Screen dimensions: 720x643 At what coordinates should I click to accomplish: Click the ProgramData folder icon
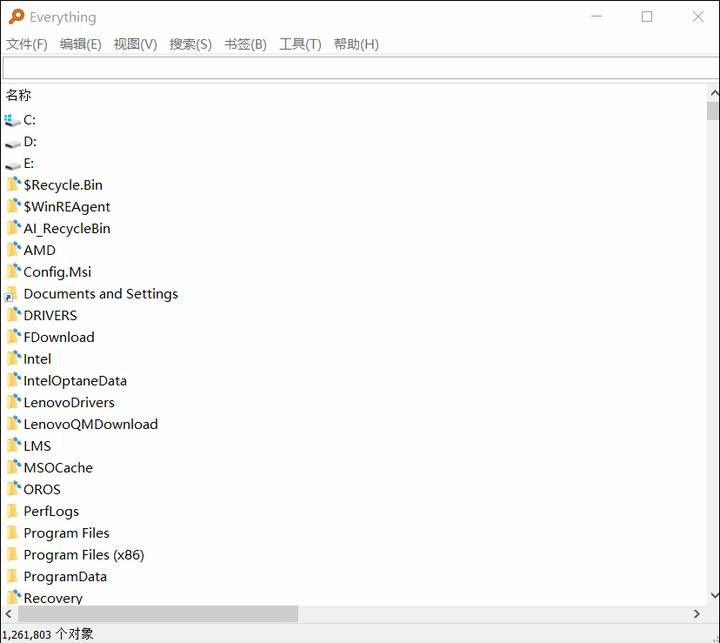point(13,576)
